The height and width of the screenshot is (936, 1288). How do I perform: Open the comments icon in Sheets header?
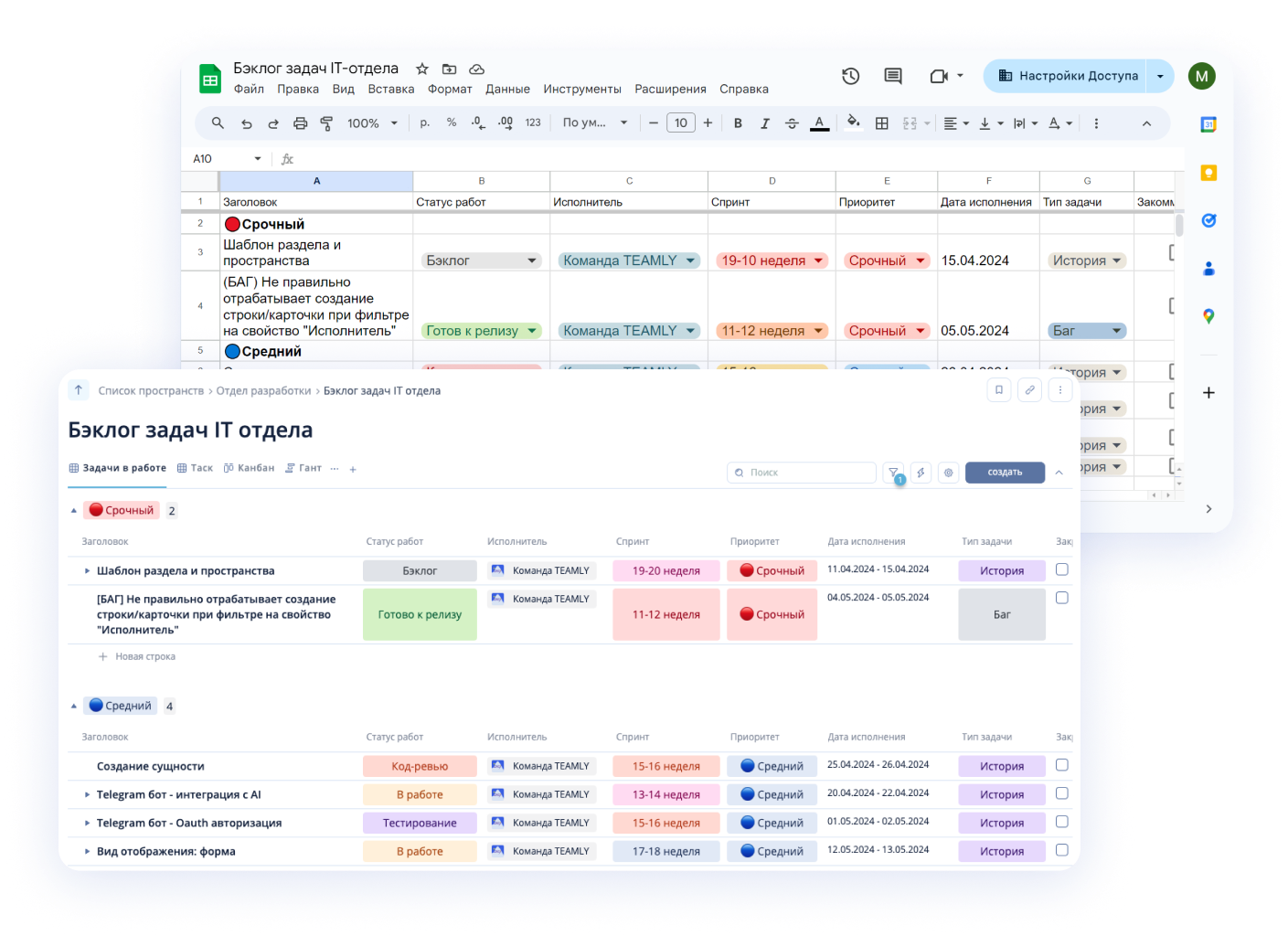click(893, 76)
